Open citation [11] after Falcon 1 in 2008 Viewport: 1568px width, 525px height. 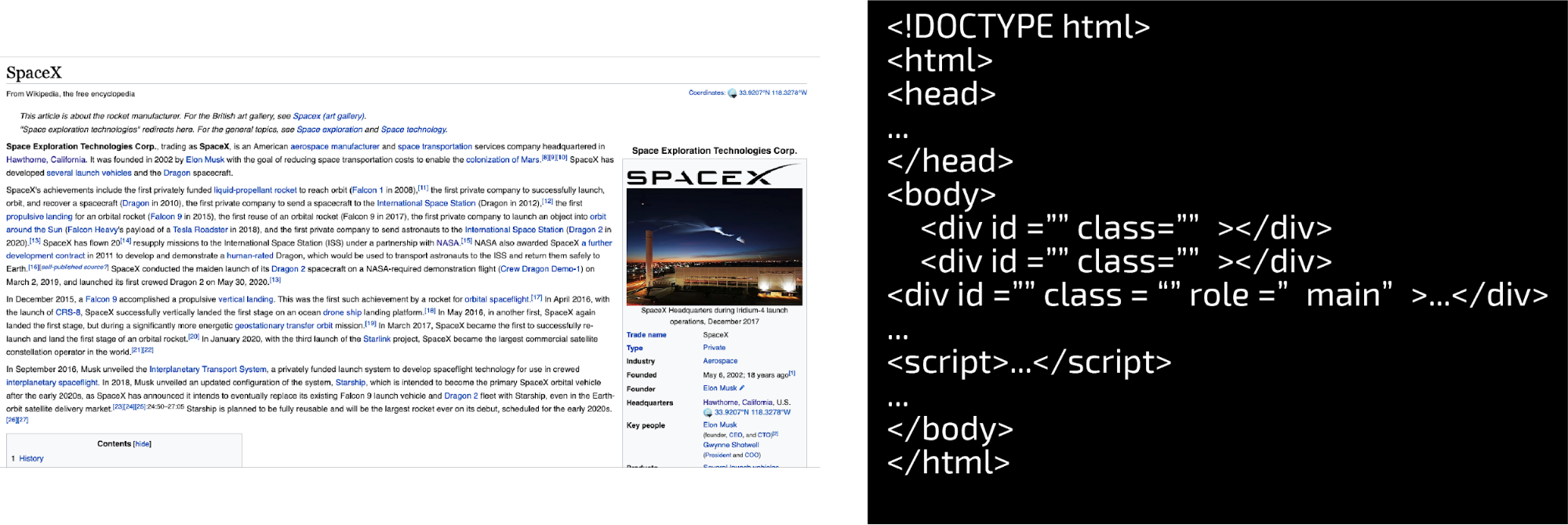click(423, 188)
